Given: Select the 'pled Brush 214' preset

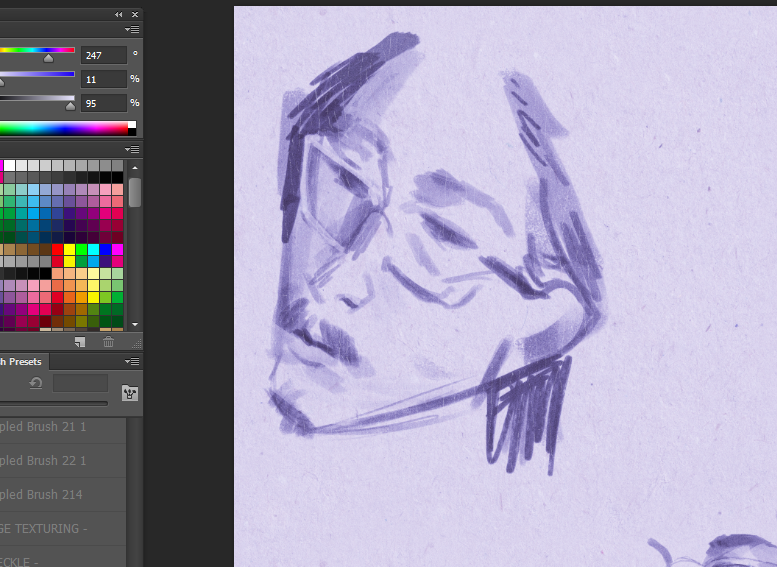Looking at the screenshot, I should coord(63,495).
